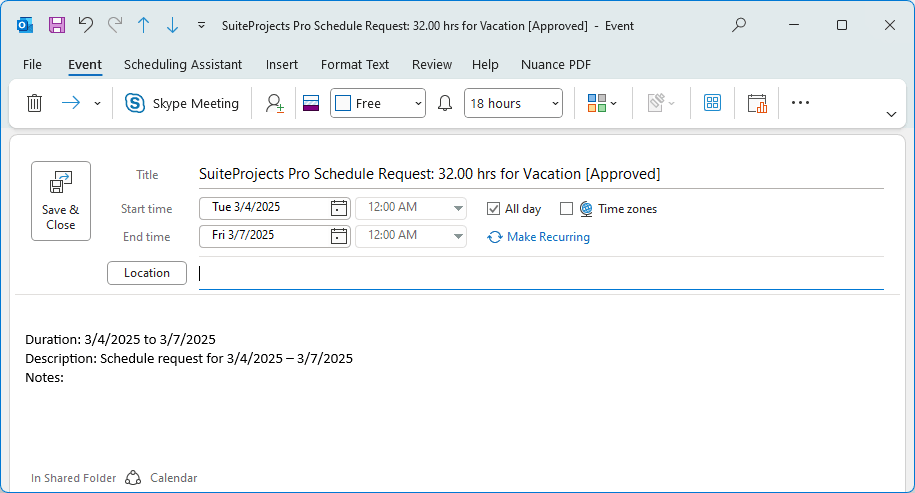Open the 18 hours reminder dropdown
The width and height of the screenshot is (915, 493).
pyautogui.click(x=514, y=103)
